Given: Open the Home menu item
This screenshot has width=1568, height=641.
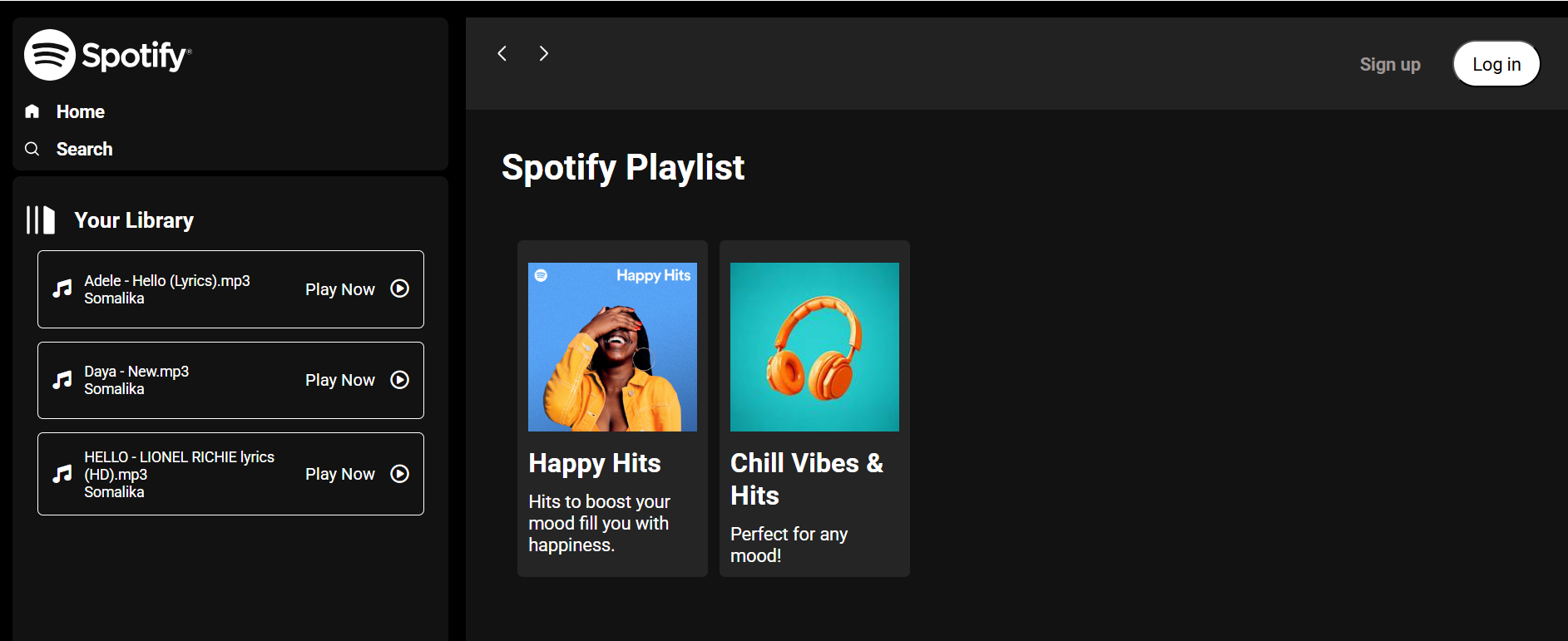Looking at the screenshot, I should (81, 111).
